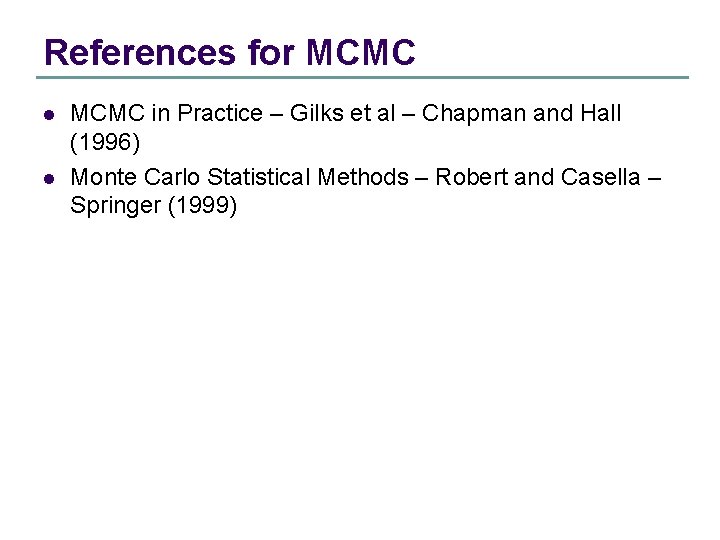The width and height of the screenshot is (720, 540).
Task: Click the horizontal line below the title
Action: 362,78
